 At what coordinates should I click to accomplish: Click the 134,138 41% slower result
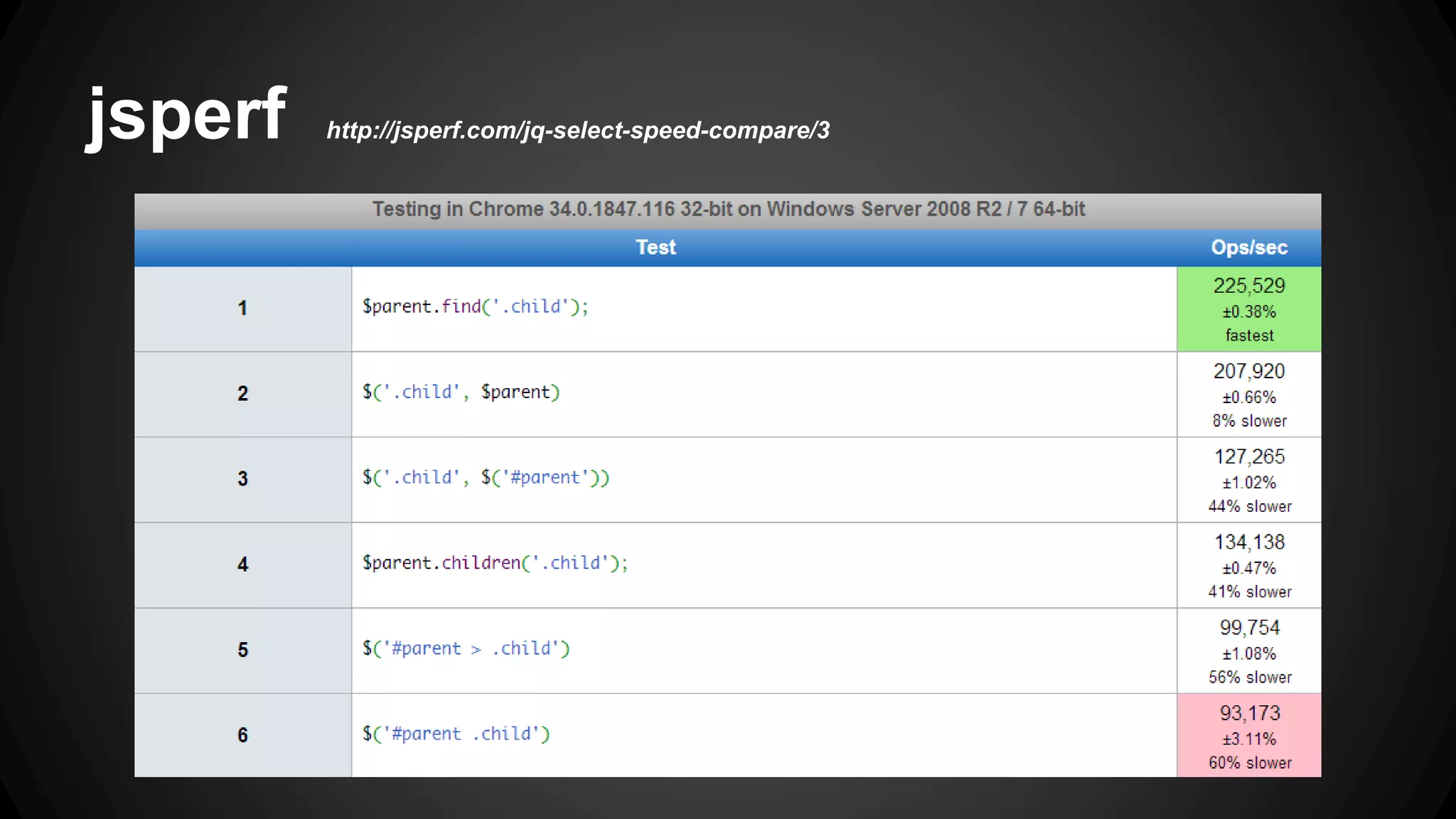[x=1249, y=565]
